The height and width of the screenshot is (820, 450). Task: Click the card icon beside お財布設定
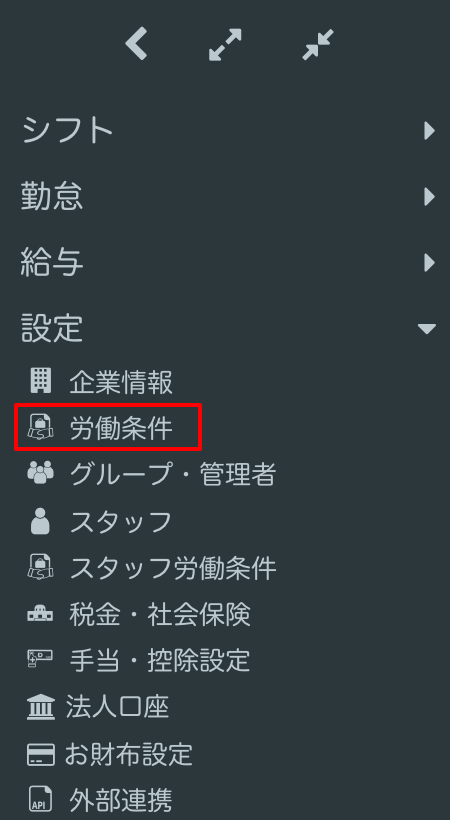pos(40,755)
